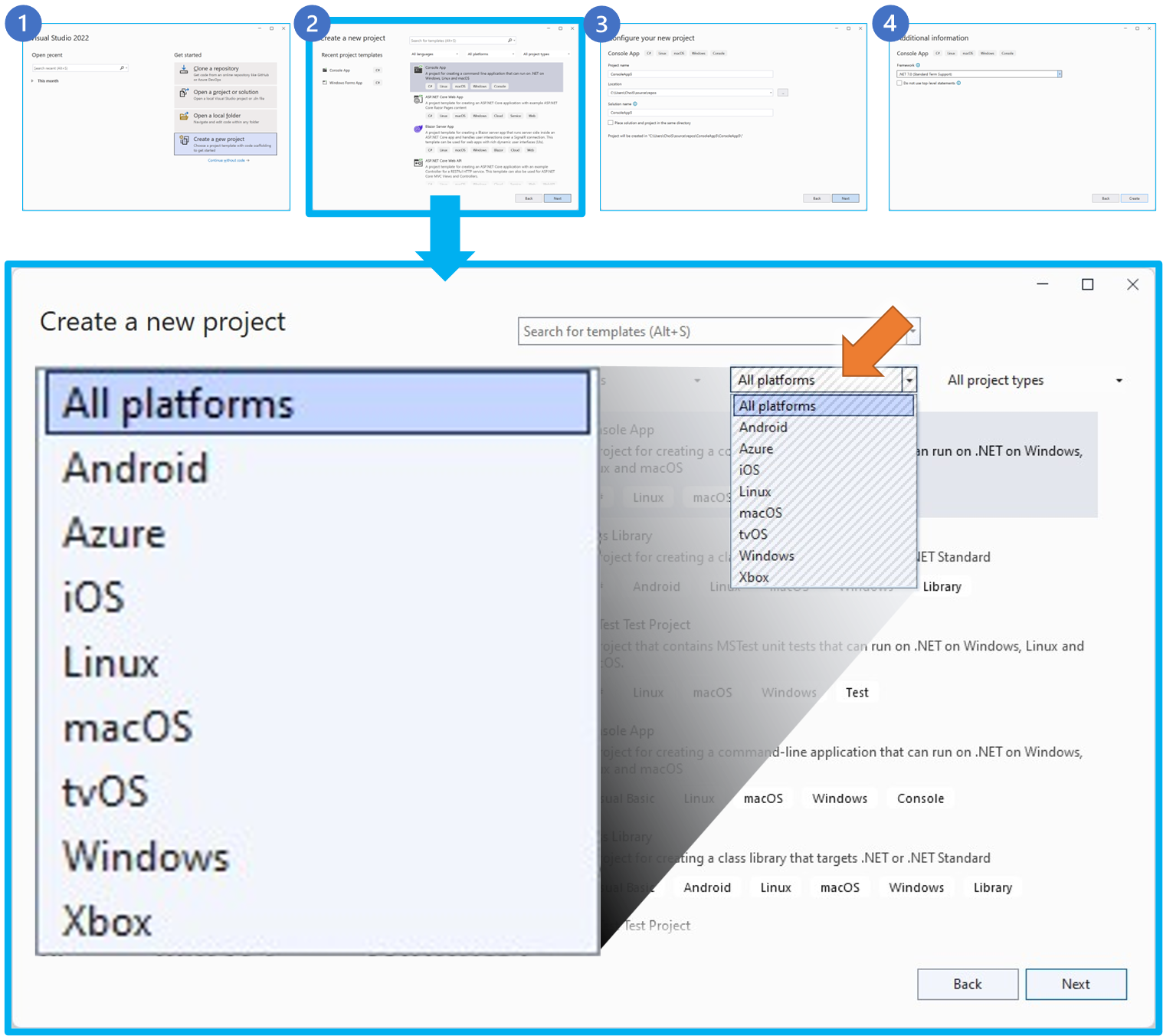Select tvOS in the small open platform dropdown
1163x1036 pixels.
[x=824, y=535]
